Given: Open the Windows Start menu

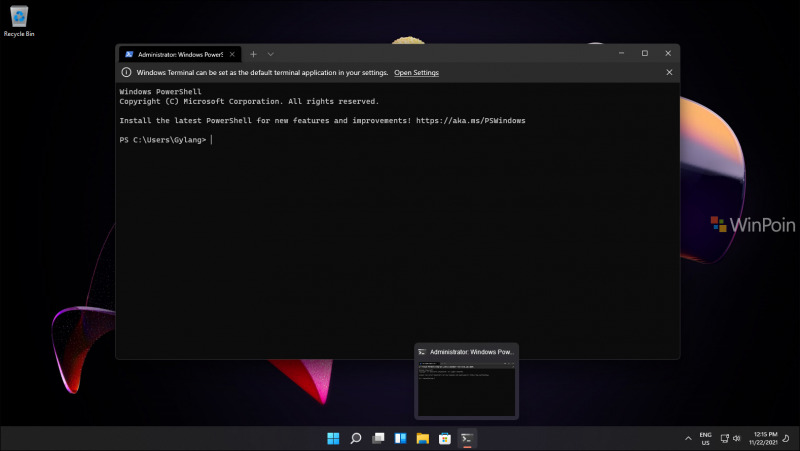Looking at the screenshot, I should [x=333, y=438].
